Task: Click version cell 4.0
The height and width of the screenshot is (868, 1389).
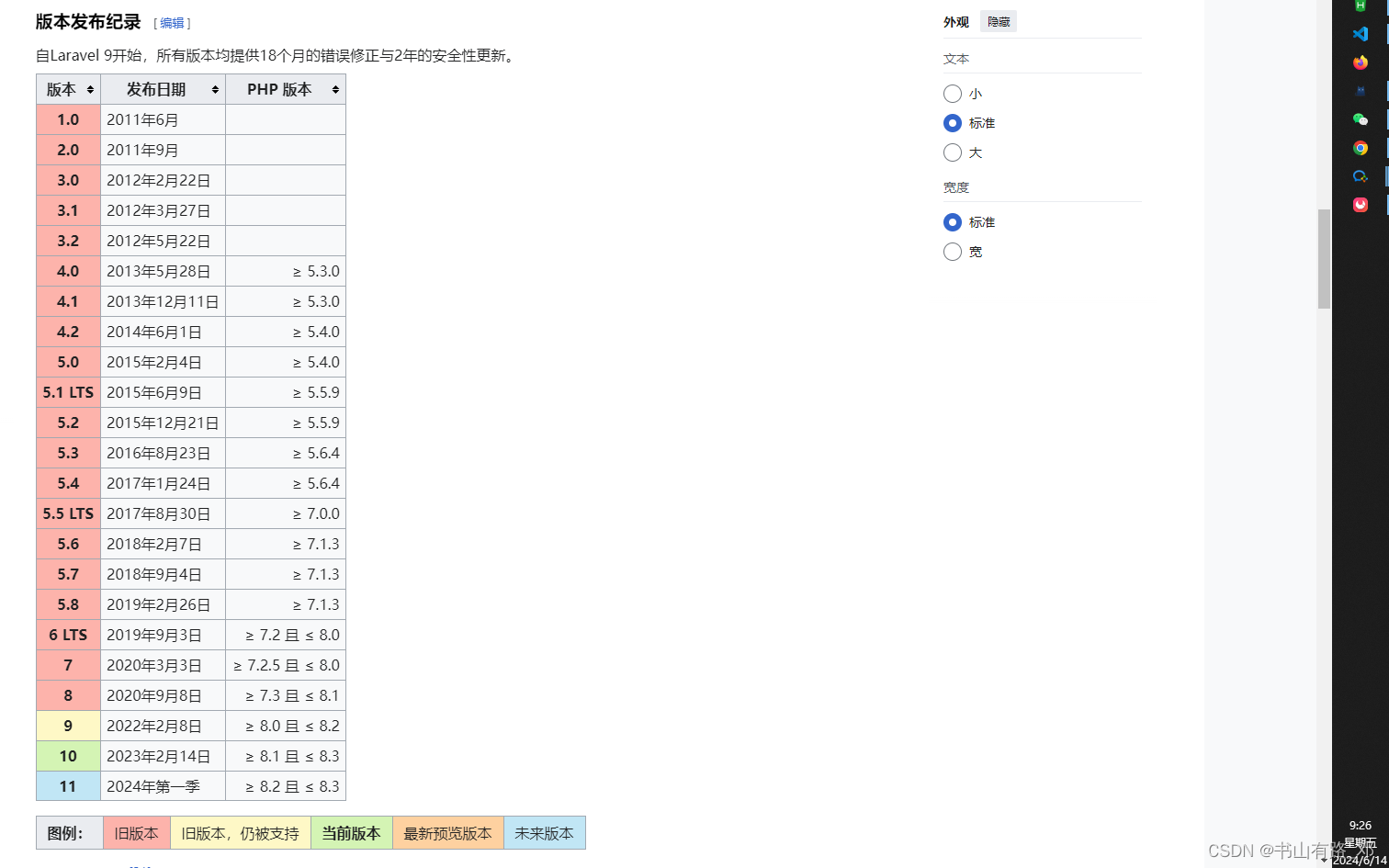Action: tap(69, 271)
